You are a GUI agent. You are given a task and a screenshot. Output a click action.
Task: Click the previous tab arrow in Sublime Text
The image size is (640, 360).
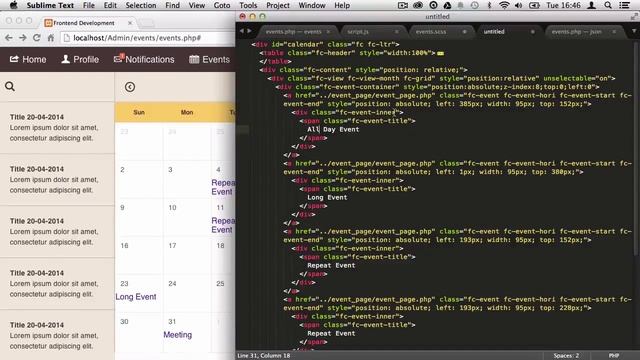point(241,31)
